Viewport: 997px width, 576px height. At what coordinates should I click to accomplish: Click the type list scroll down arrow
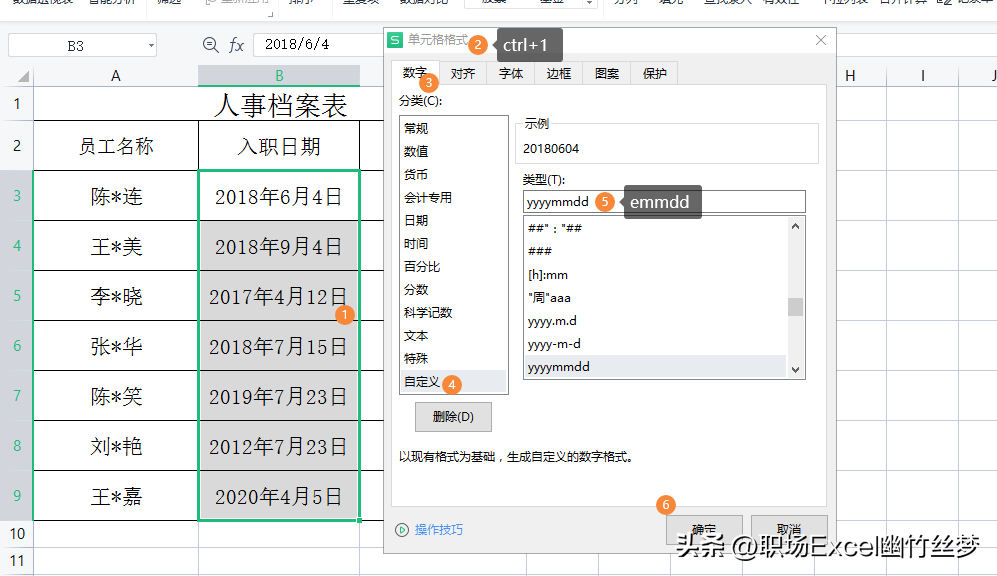pyautogui.click(x=795, y=370)
